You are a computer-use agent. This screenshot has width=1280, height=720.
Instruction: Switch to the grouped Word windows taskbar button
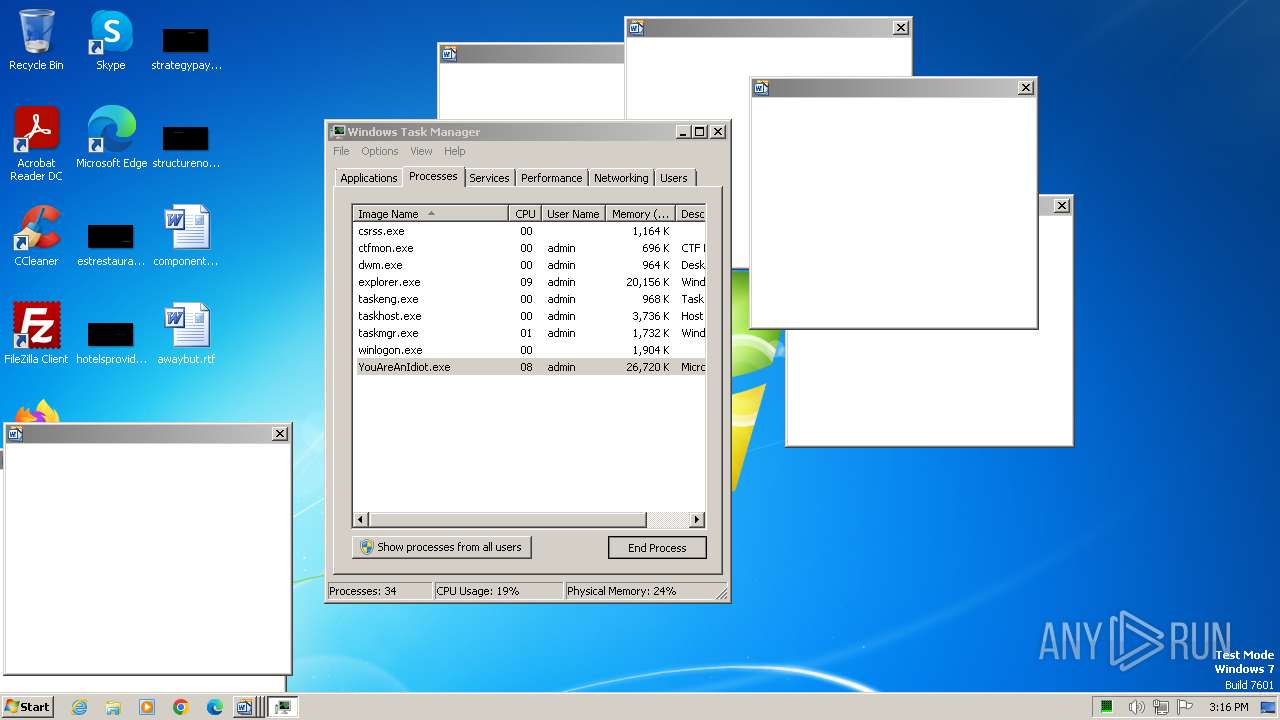click(247, 707)
